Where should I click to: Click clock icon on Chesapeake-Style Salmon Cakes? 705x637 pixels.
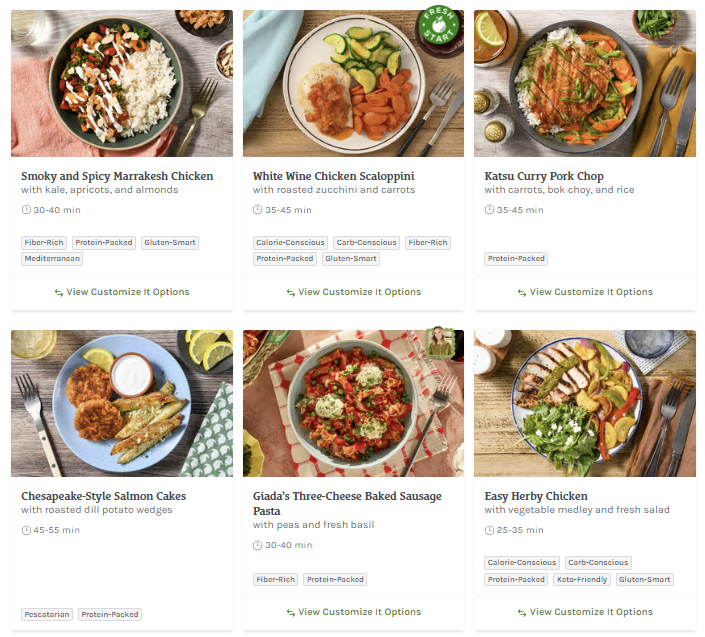tap(26, 530)
